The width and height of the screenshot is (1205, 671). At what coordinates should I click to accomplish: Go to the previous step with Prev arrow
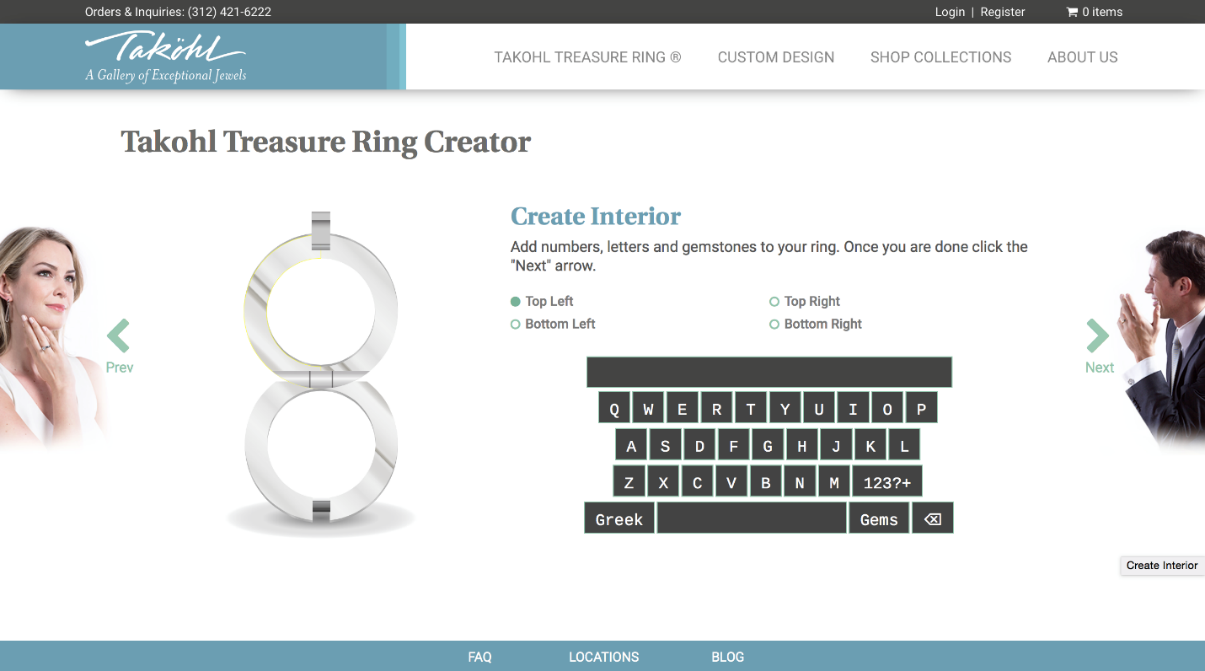tap(119, 346)
